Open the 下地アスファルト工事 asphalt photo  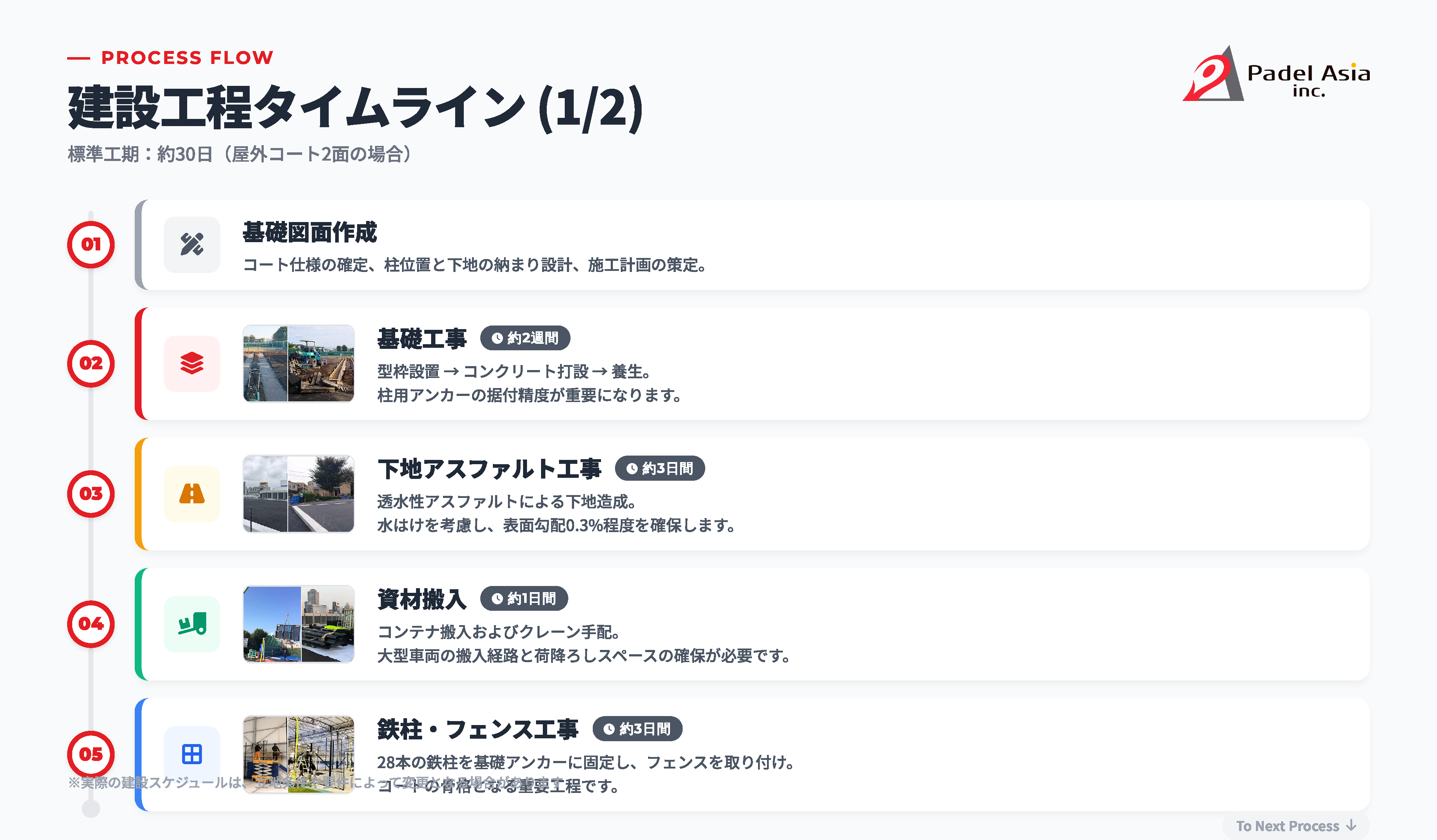click(x=298, y=494)
